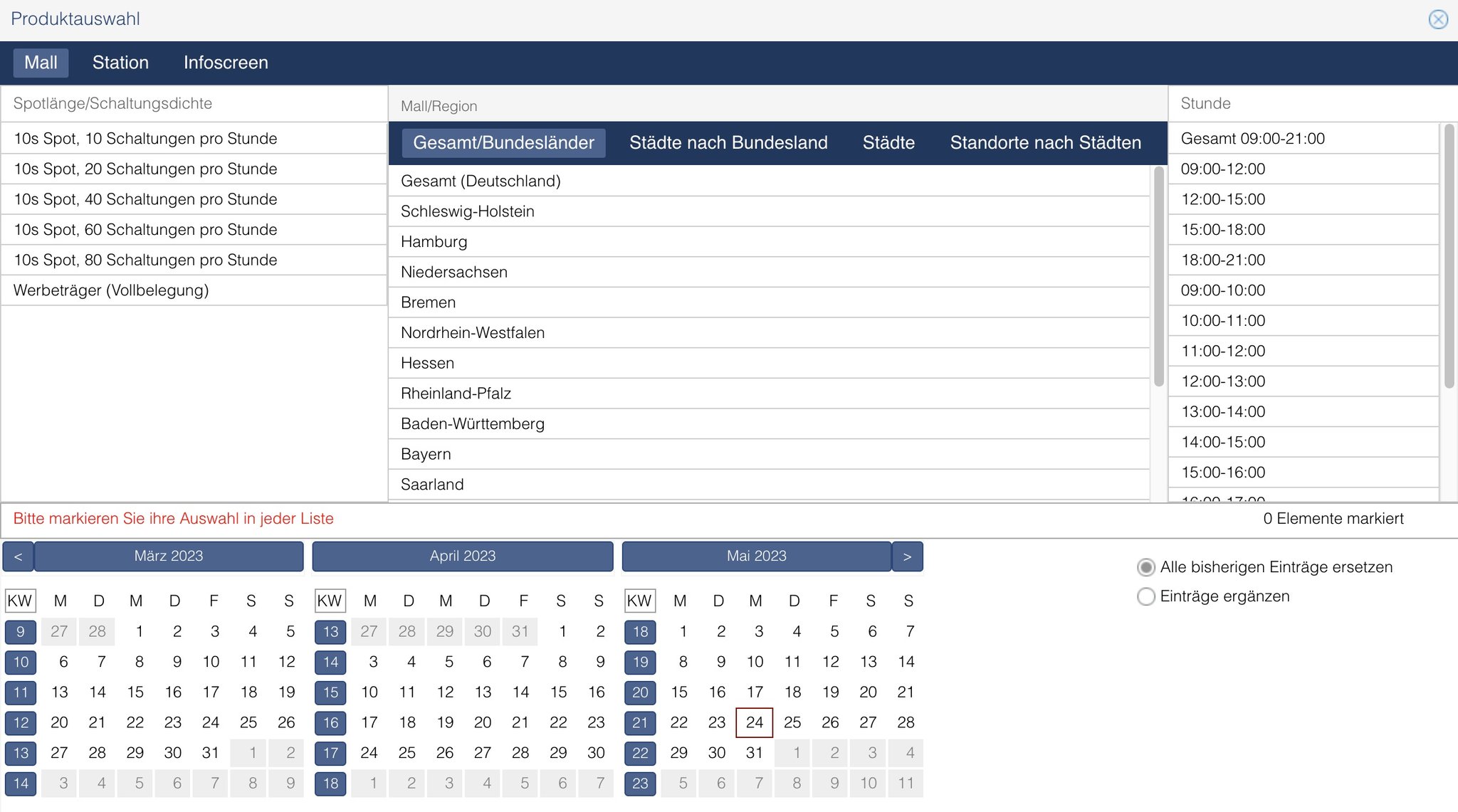The width and height of the screenshot is (1458, 812).
Task: Click KW header box of April calendar
Action: pyautogui.click(x=330, y=601)
